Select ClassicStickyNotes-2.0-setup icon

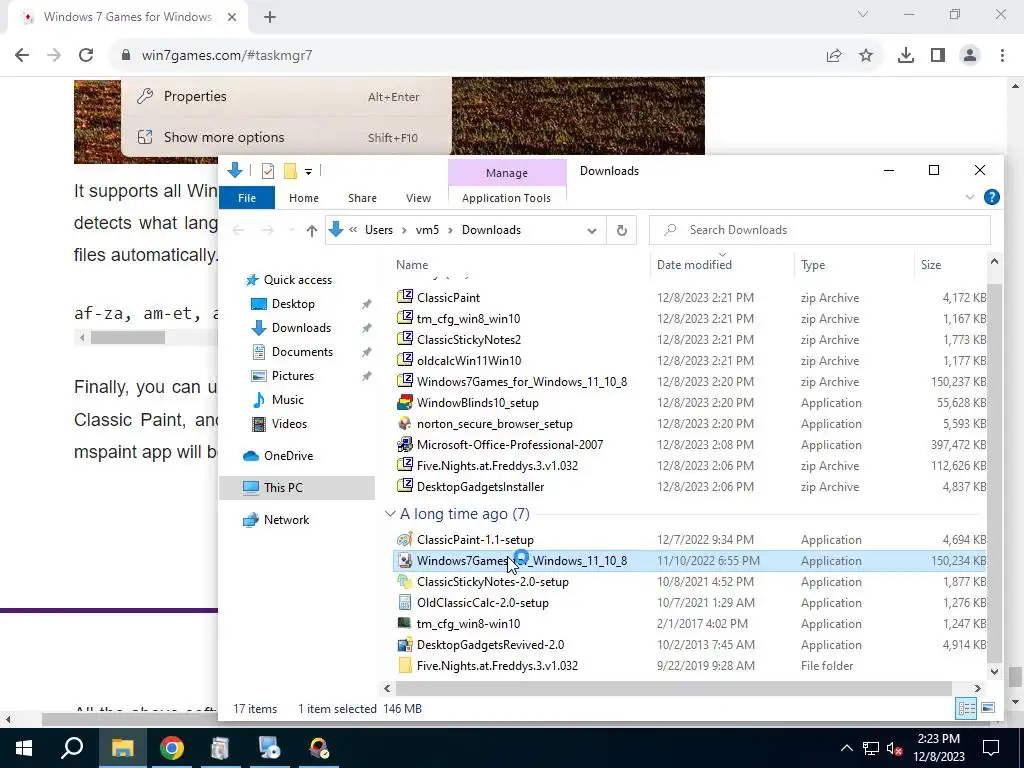(405, 581)
